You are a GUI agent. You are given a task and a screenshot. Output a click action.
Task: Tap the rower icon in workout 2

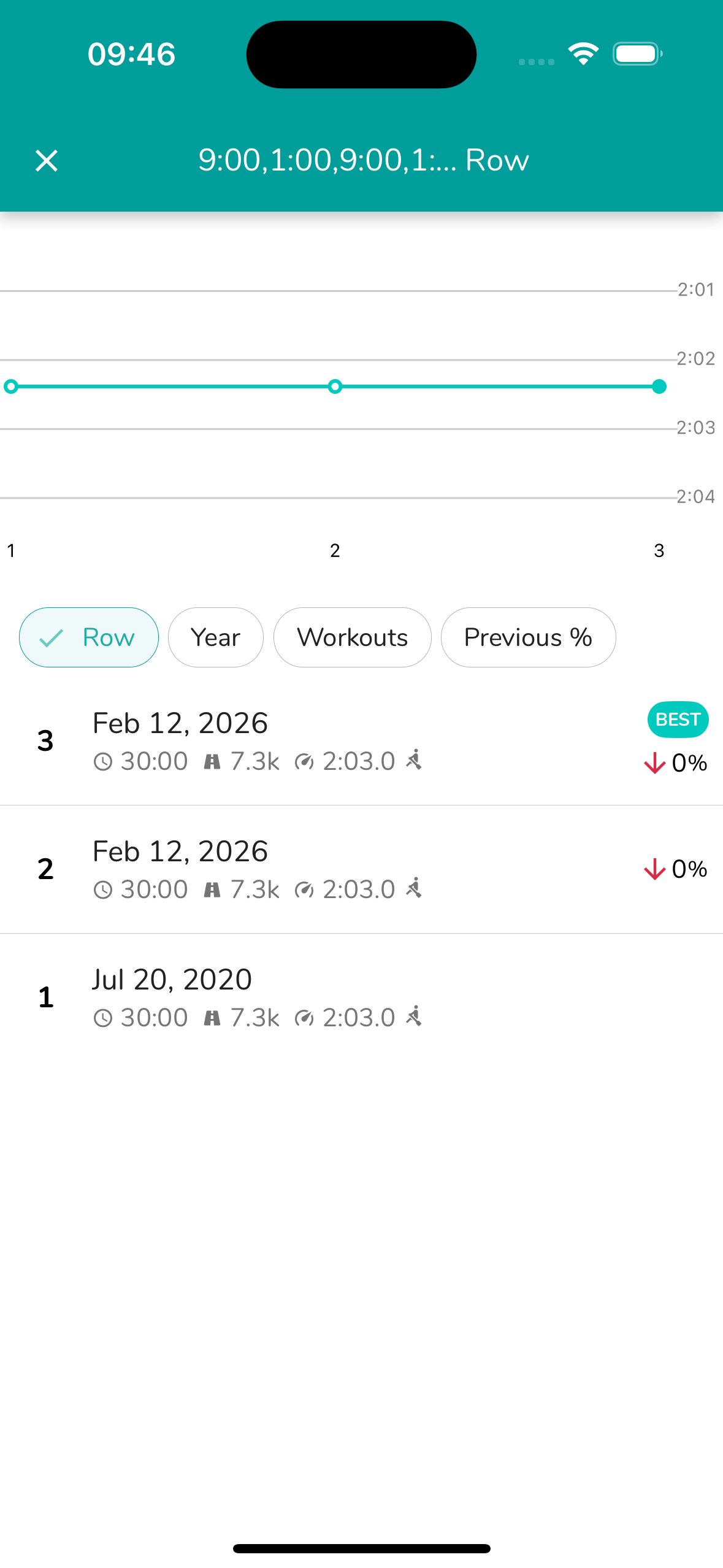415,888
